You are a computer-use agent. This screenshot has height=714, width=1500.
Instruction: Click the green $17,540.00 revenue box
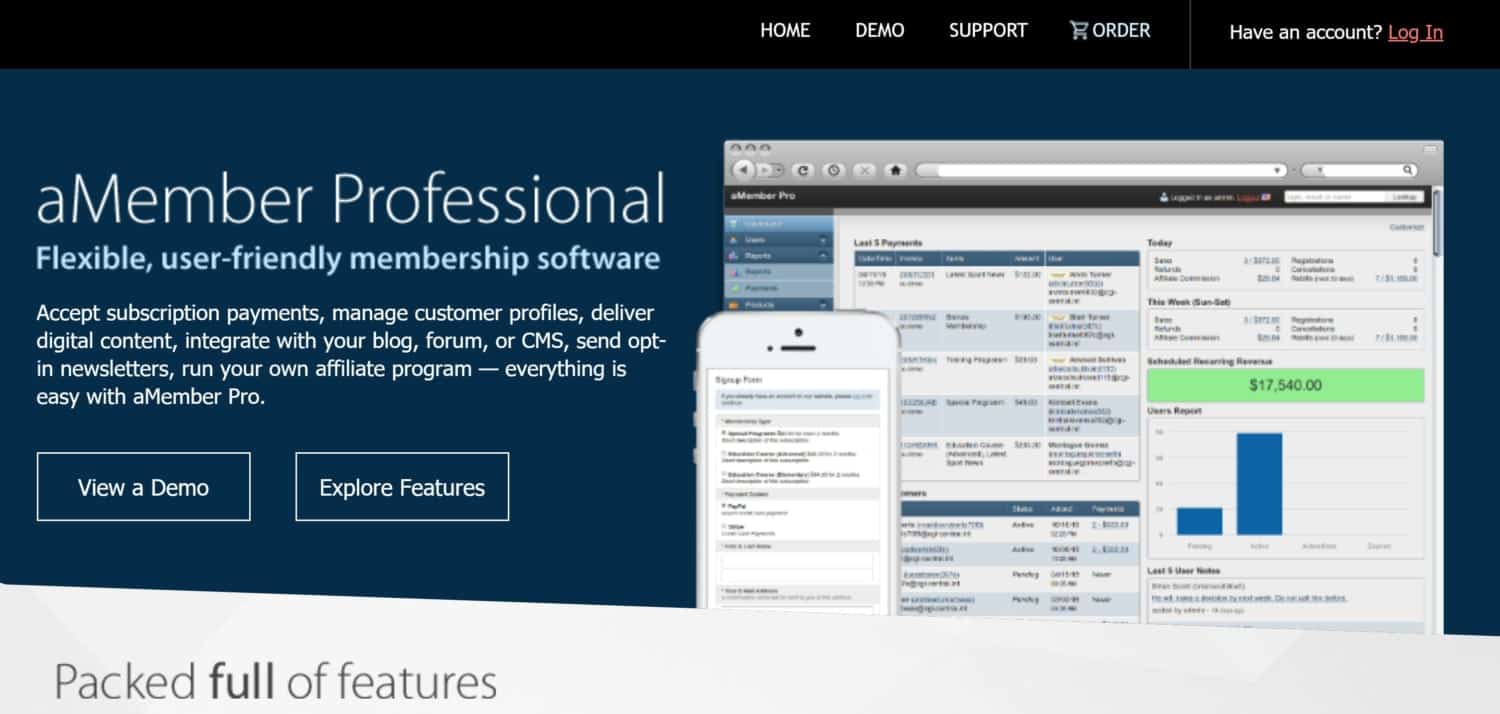pos(1285,385)
